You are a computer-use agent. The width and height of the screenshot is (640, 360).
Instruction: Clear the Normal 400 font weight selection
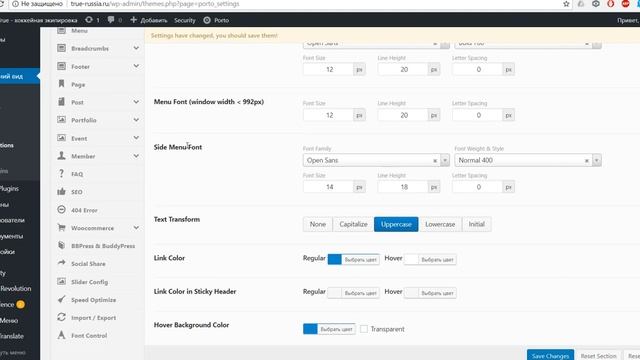pyautogui.click(x=587, y=161)
